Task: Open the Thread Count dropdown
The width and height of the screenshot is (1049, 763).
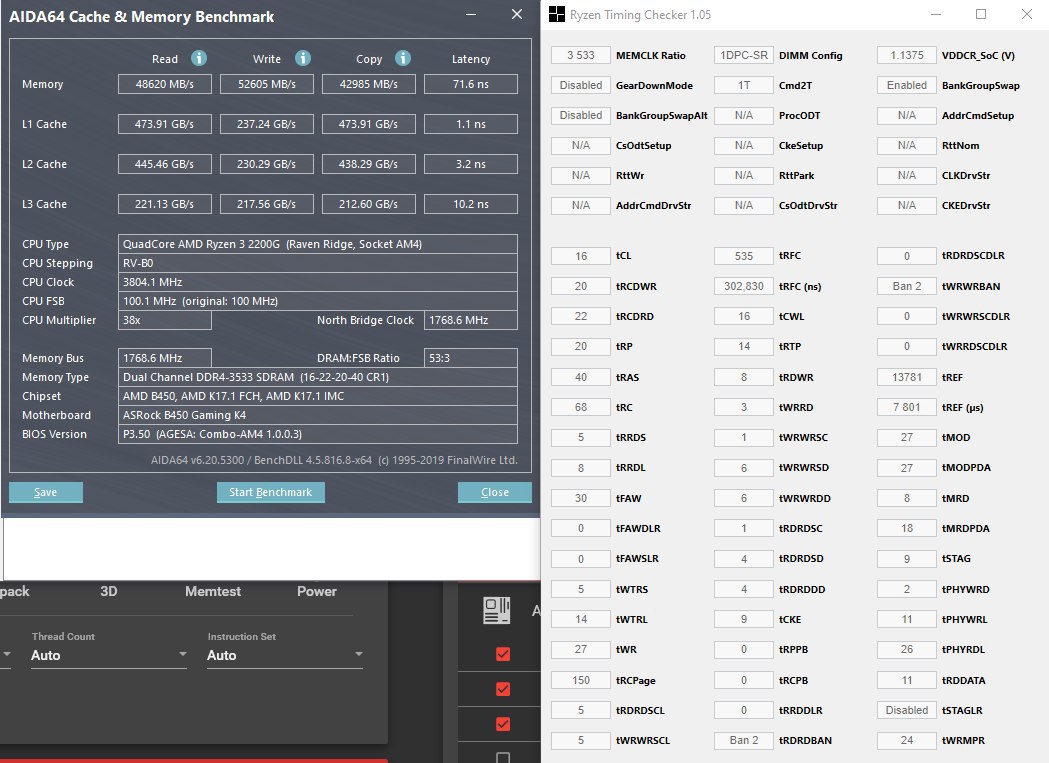Action: (109, 655)
